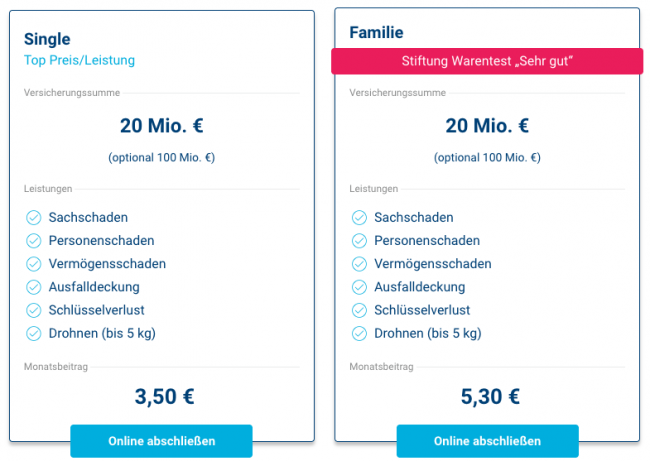
Task: Click optional 100 Mio. € in Single
Action: [161, 157]
